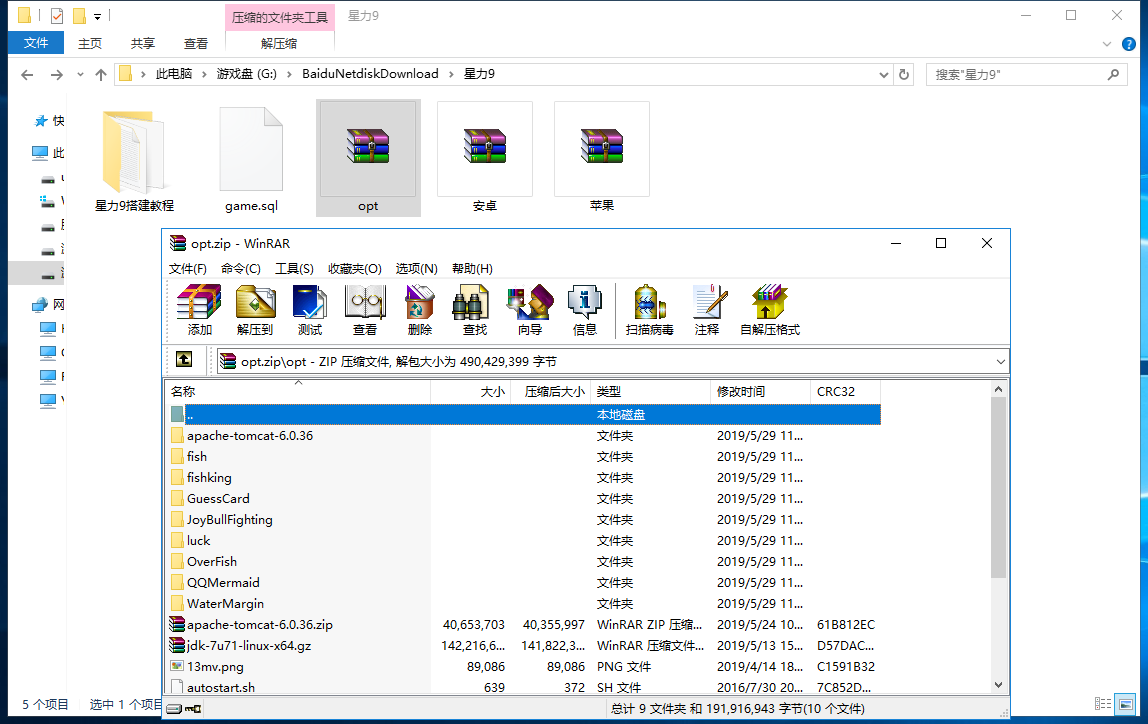Image resolution: width=1148 pixels, height=724 pixels.
Task: Switch Explorer to large icons view
Action: (x=1126, y=704)
